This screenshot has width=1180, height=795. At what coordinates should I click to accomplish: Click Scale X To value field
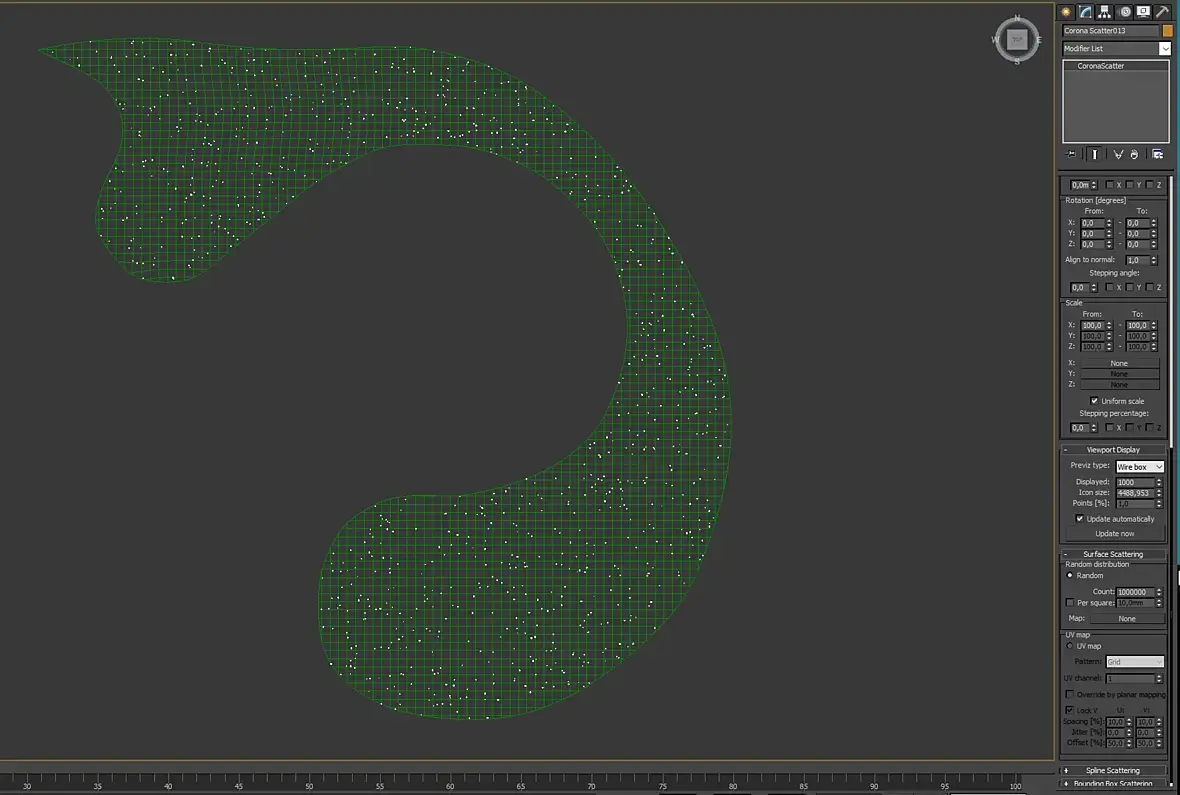[x=1137, y=325]
